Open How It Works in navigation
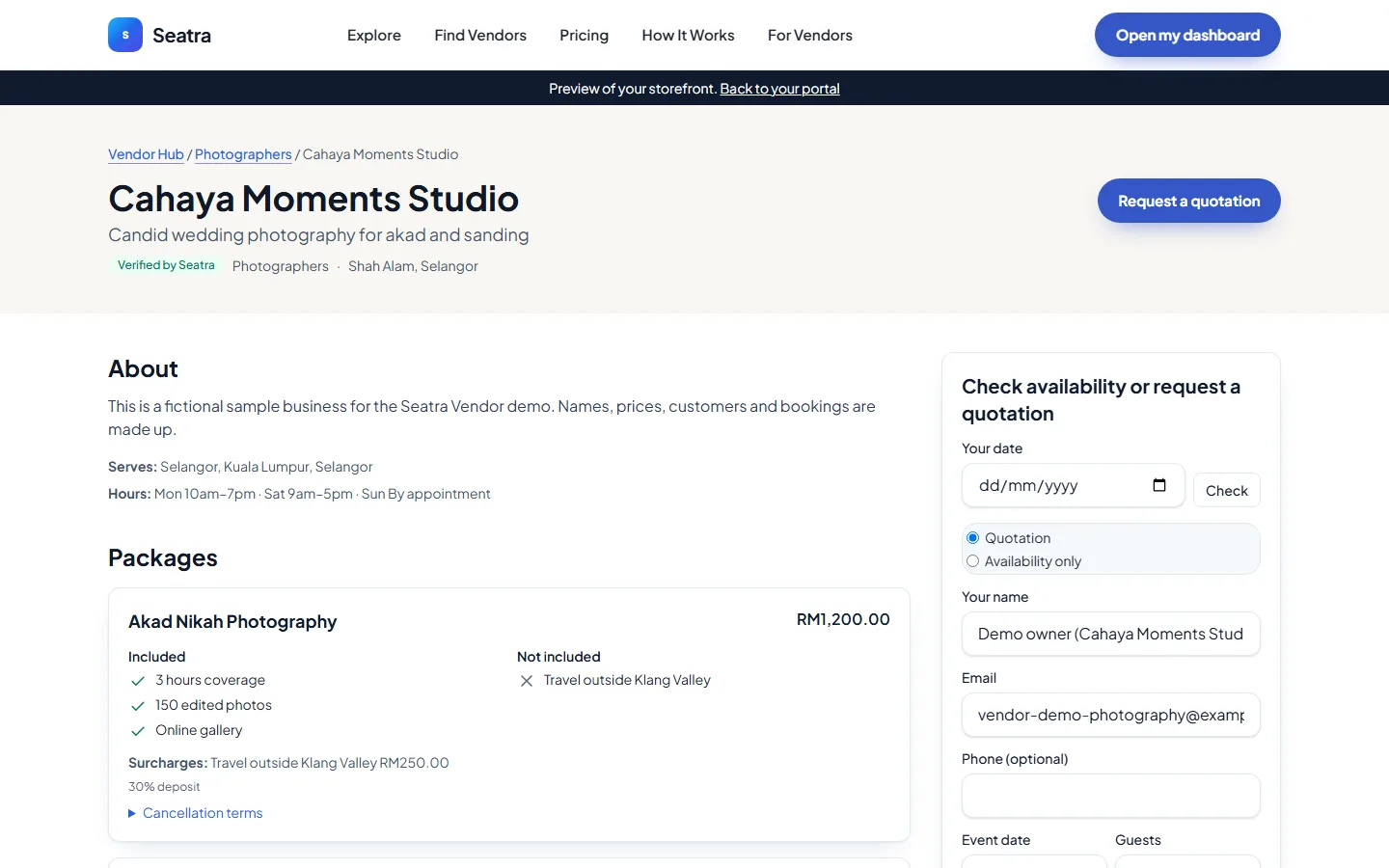 (688, 35)
